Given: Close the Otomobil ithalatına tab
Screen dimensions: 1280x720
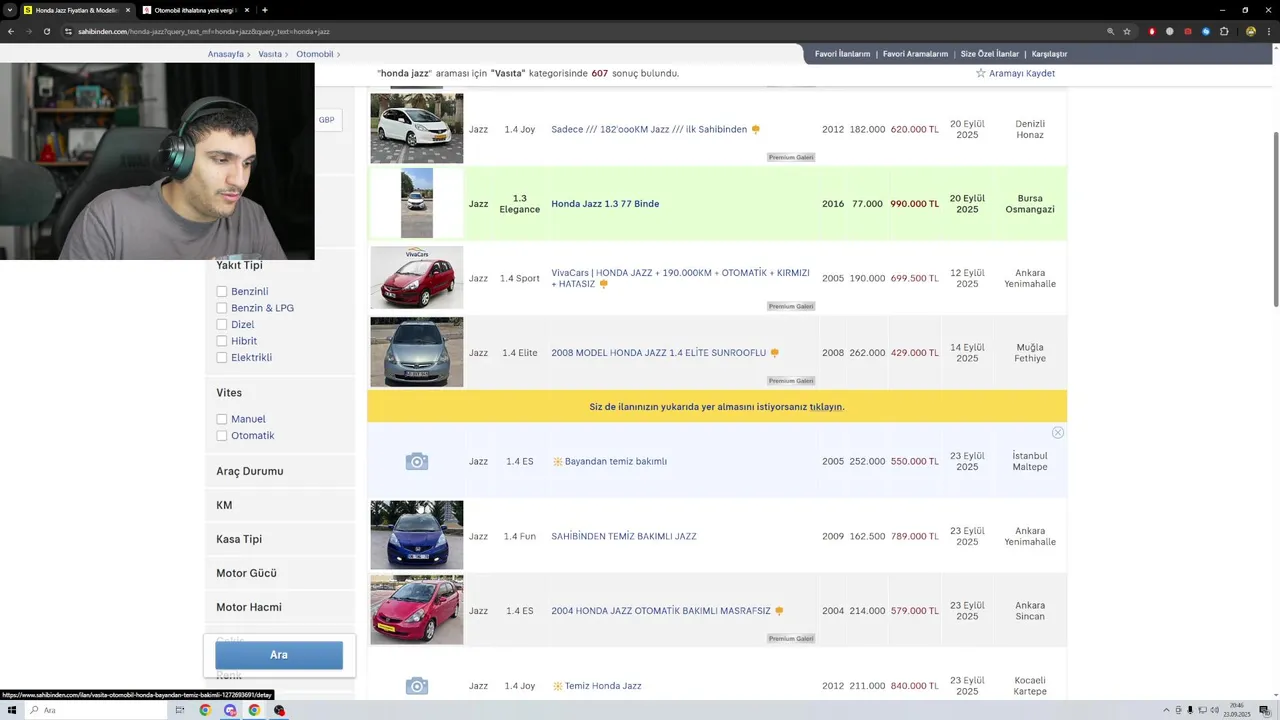Looking at the screenshot, I should [x=246, y=10].
